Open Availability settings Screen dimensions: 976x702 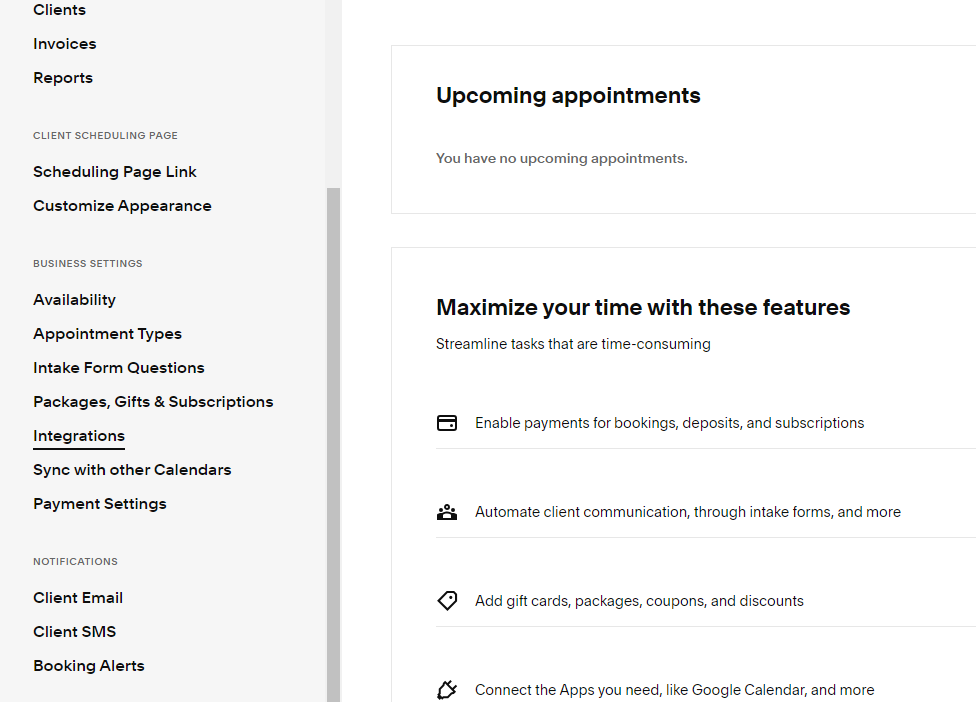(x=74, y=300)
